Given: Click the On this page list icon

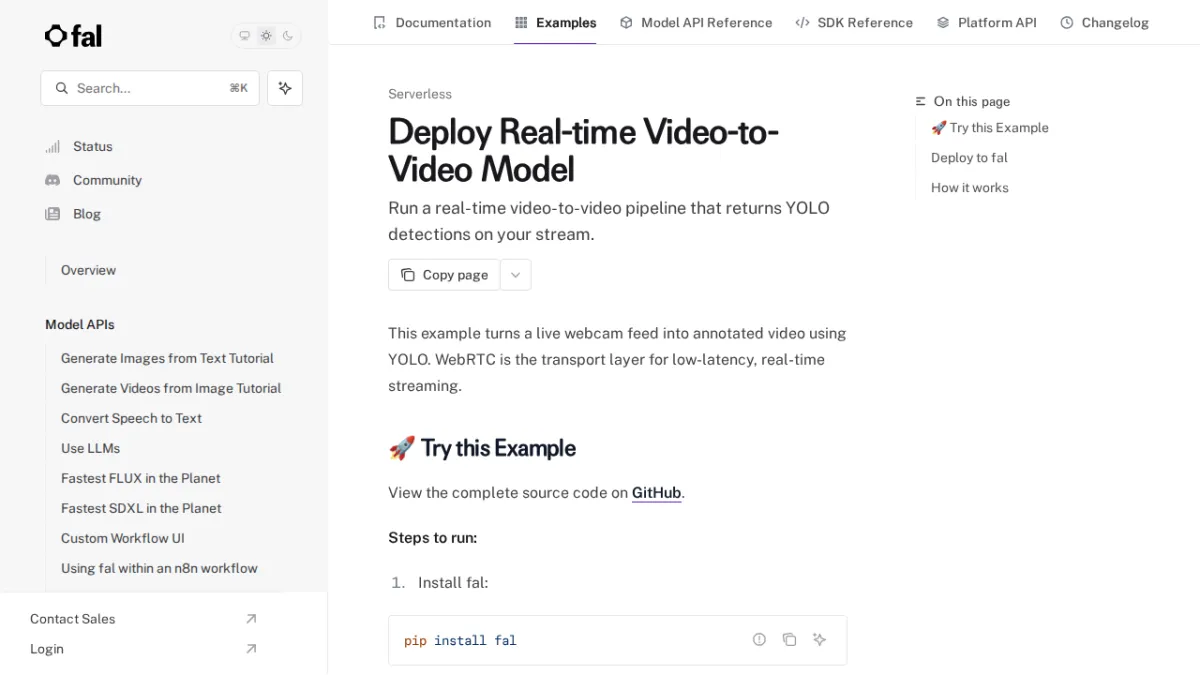Looking at the screenshot, I should 921,102.
